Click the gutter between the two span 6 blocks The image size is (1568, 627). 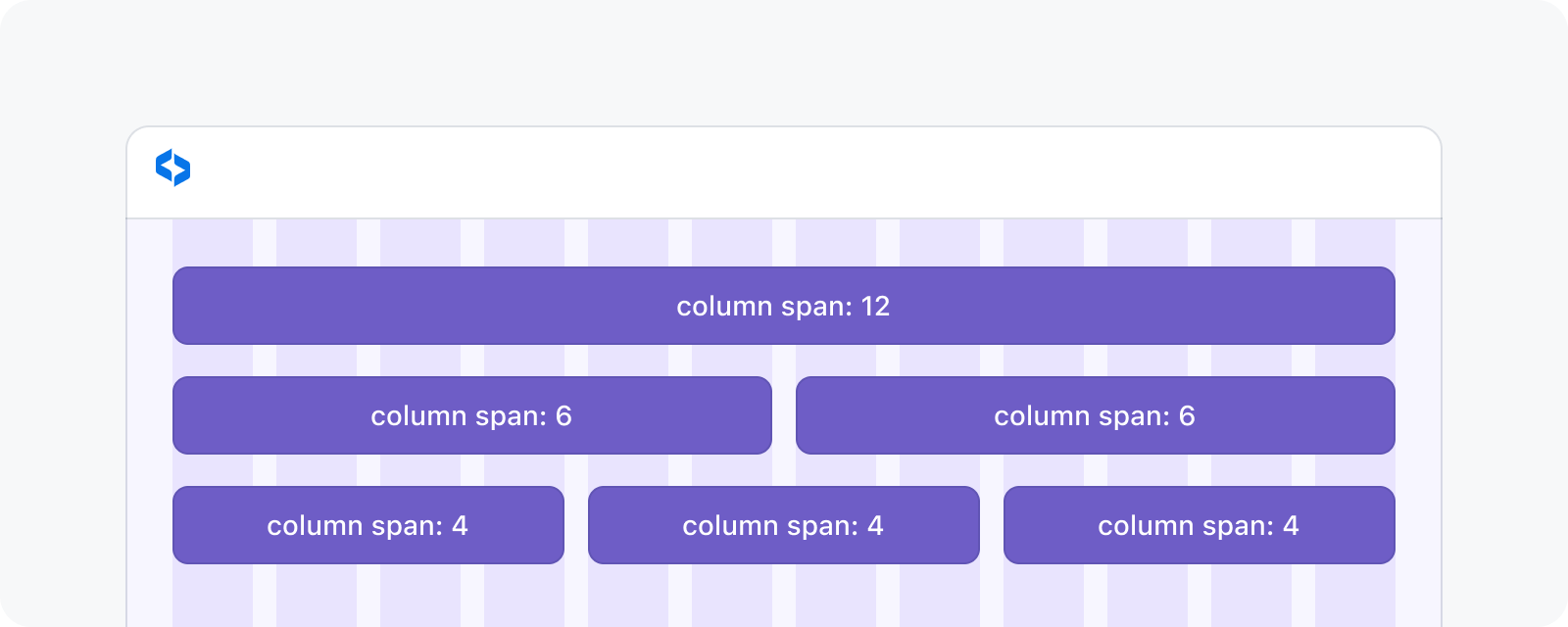(784, 415)
